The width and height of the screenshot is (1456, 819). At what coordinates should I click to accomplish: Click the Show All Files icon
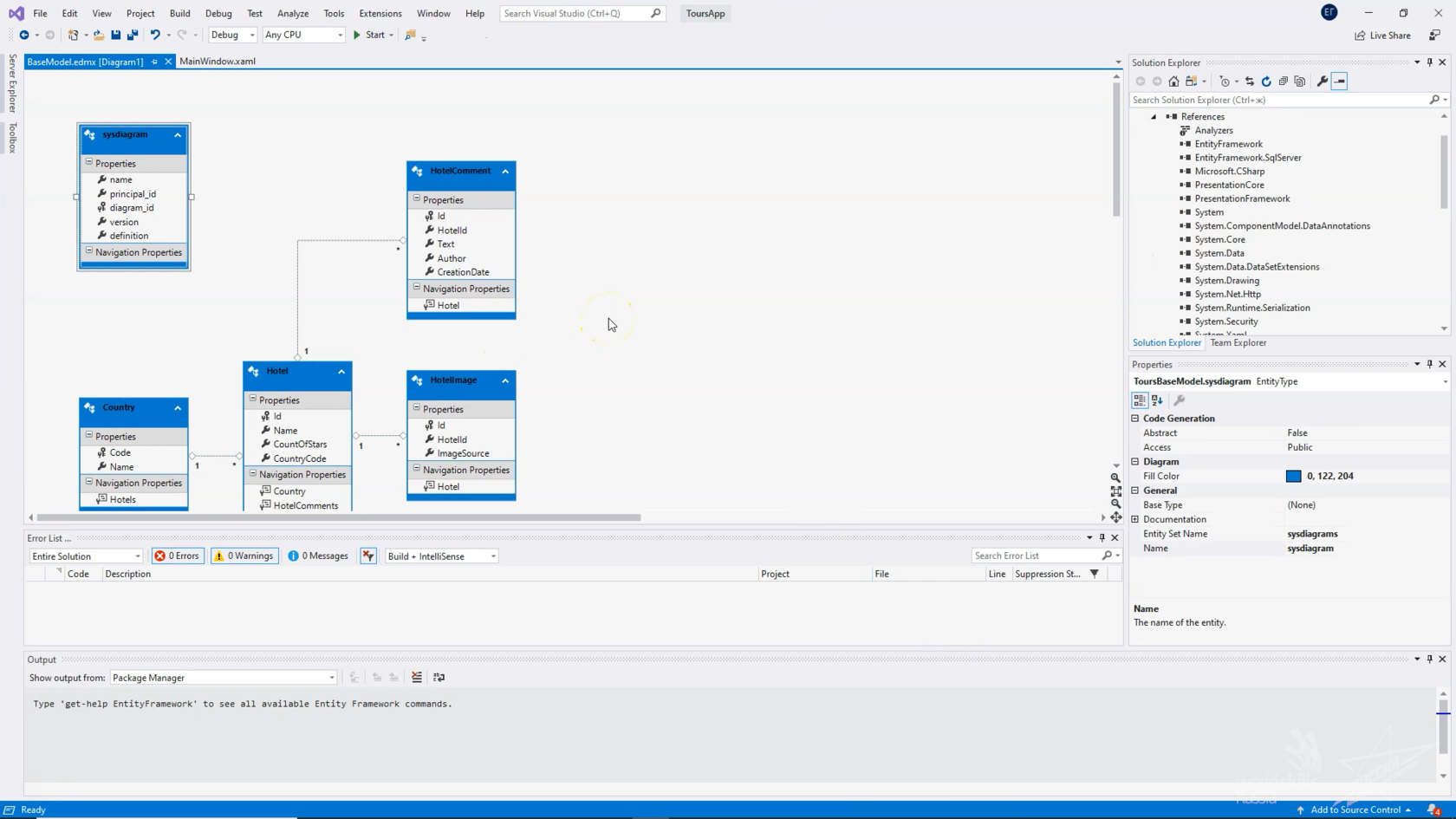tap(1300, 81)
